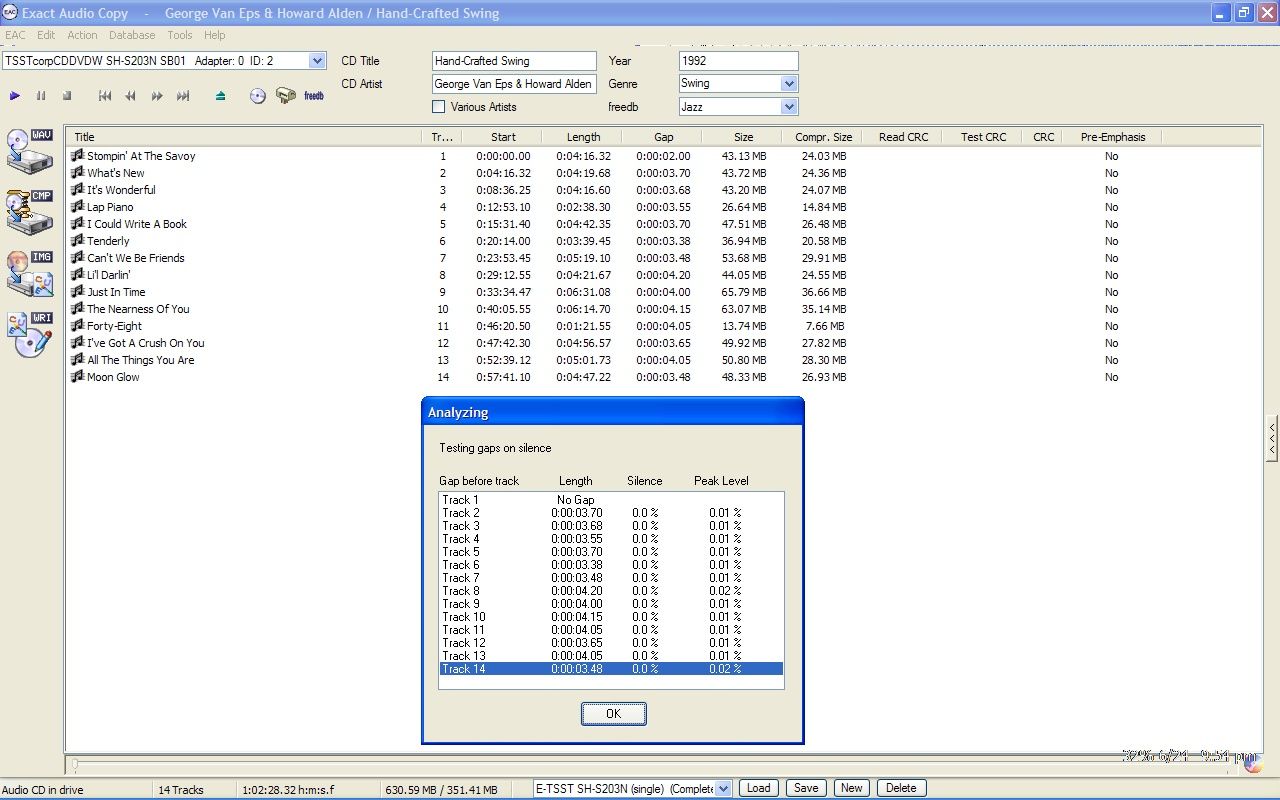This screenshot has width=1280, height=800.
Task: Select the I Could Write A Book track
Action: [136, 224]
